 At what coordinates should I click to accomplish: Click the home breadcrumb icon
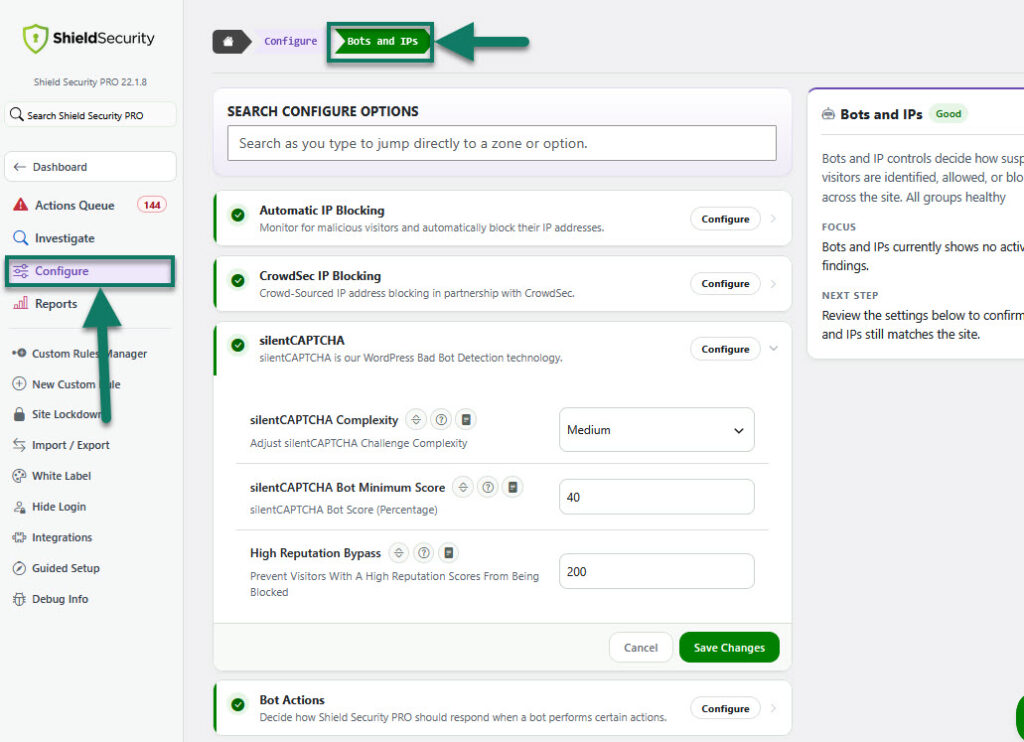pos(229,41)
